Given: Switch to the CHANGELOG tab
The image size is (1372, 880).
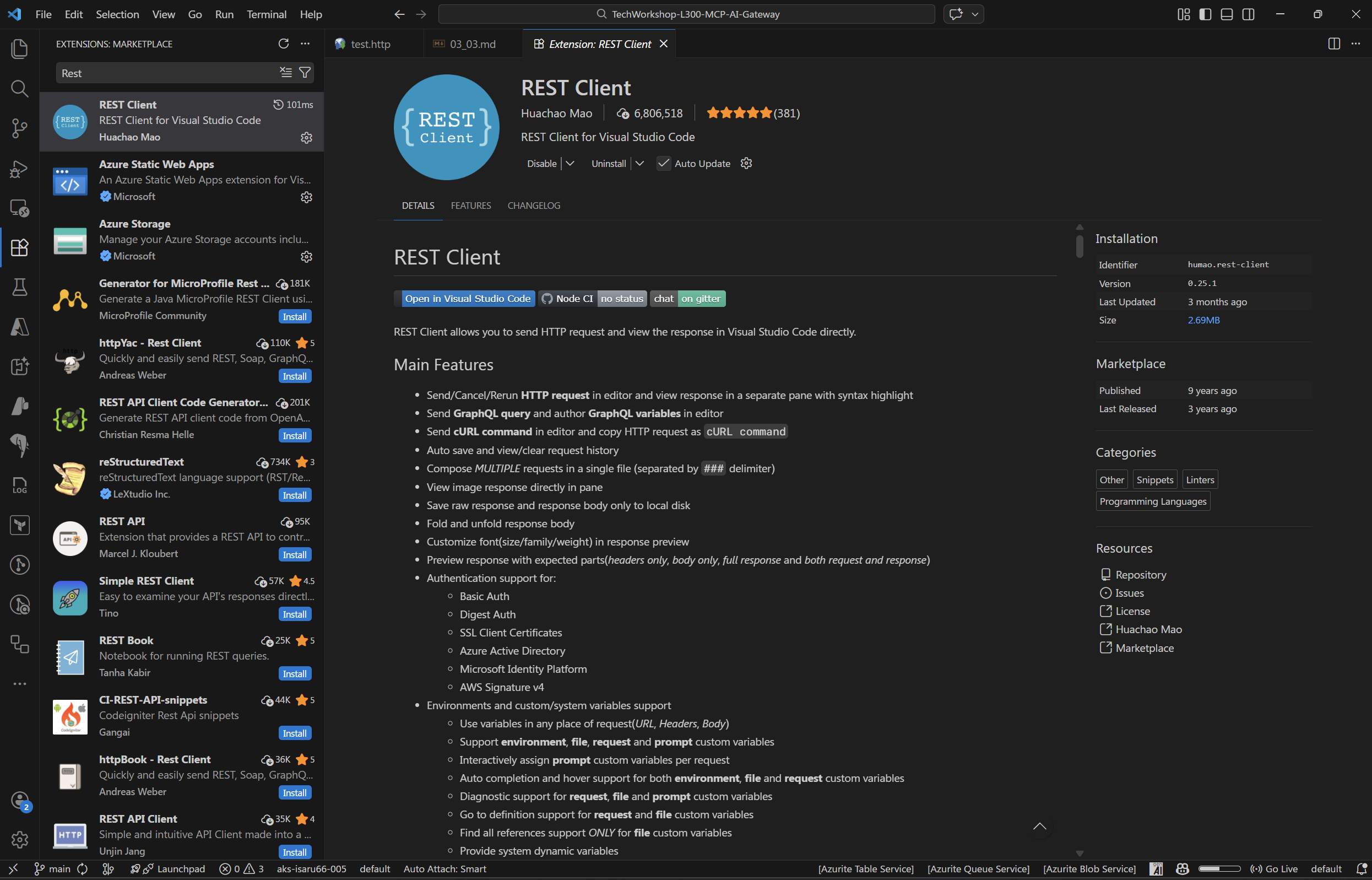Looking at the screenshot, I should pyautogui.click(x=534, y=205).
